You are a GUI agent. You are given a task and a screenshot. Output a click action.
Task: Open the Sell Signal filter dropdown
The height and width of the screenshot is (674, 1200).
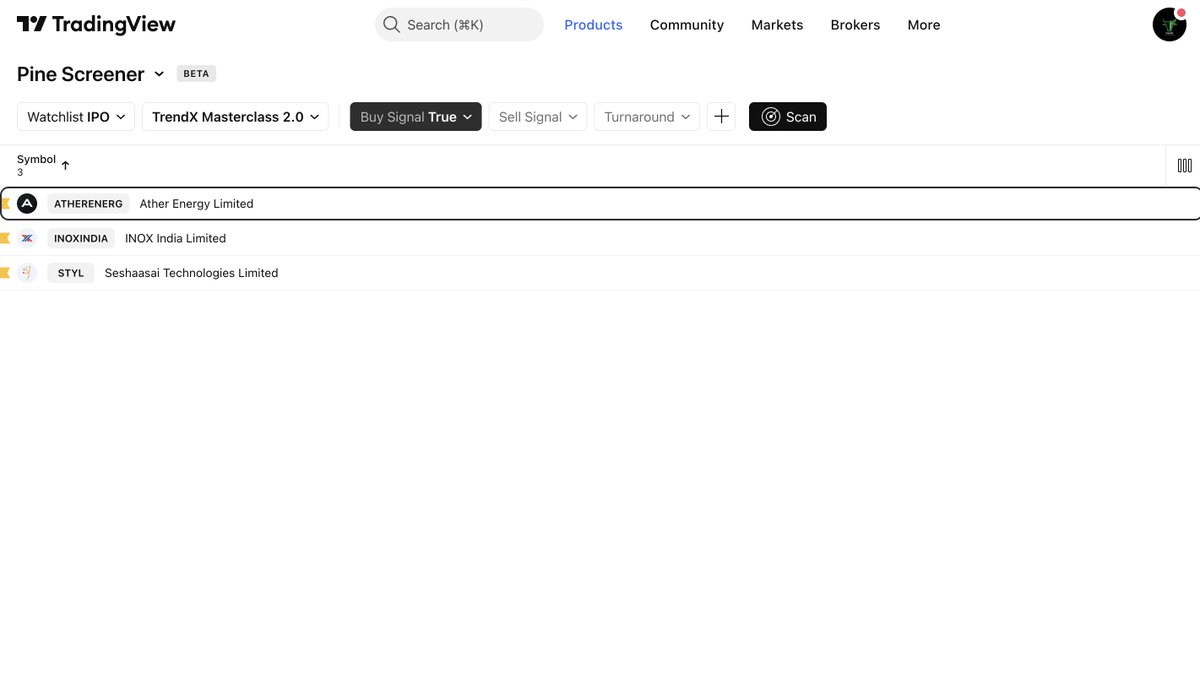coord(538,117)
